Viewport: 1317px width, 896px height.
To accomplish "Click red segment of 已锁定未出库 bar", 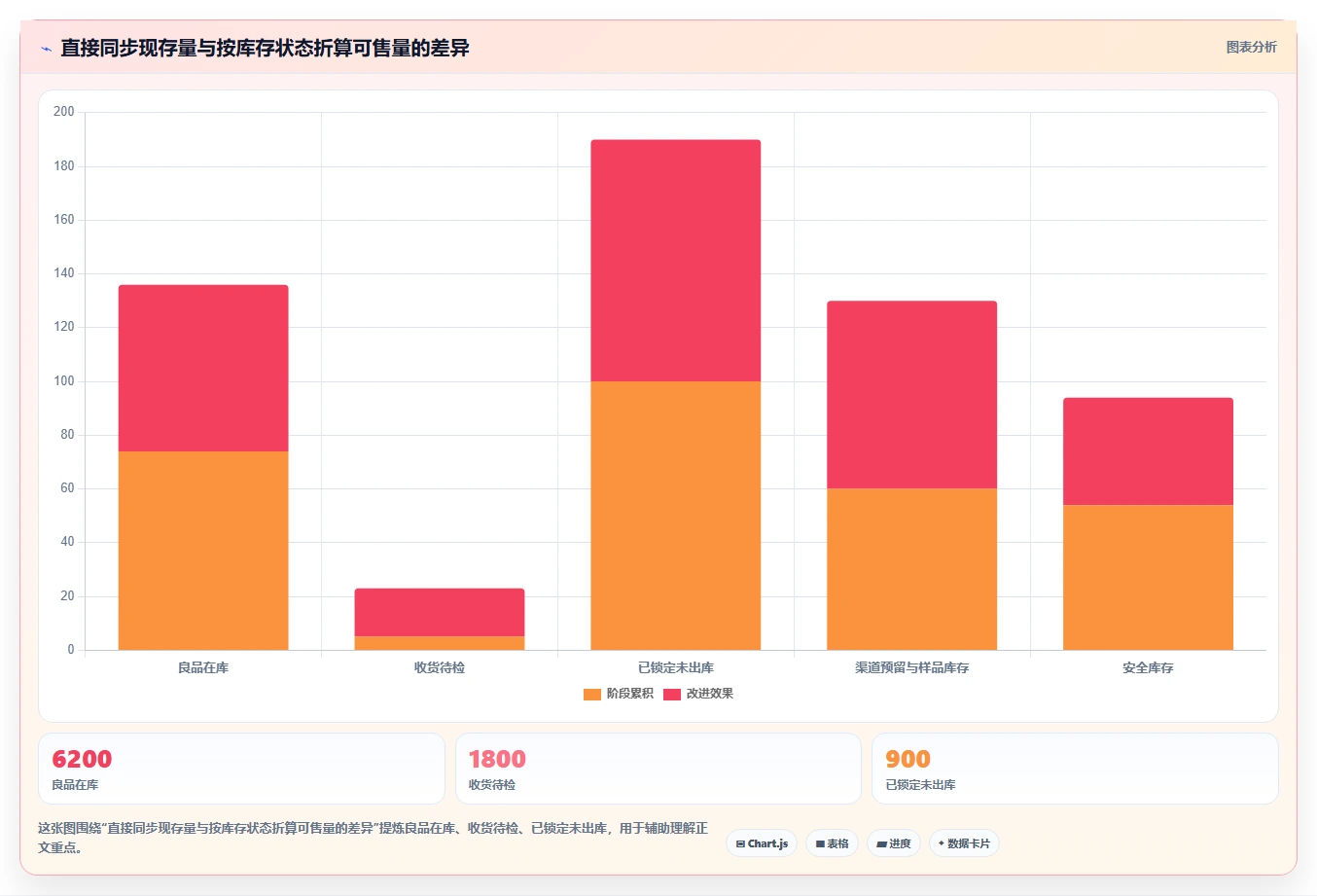I will tap(676, 261).
